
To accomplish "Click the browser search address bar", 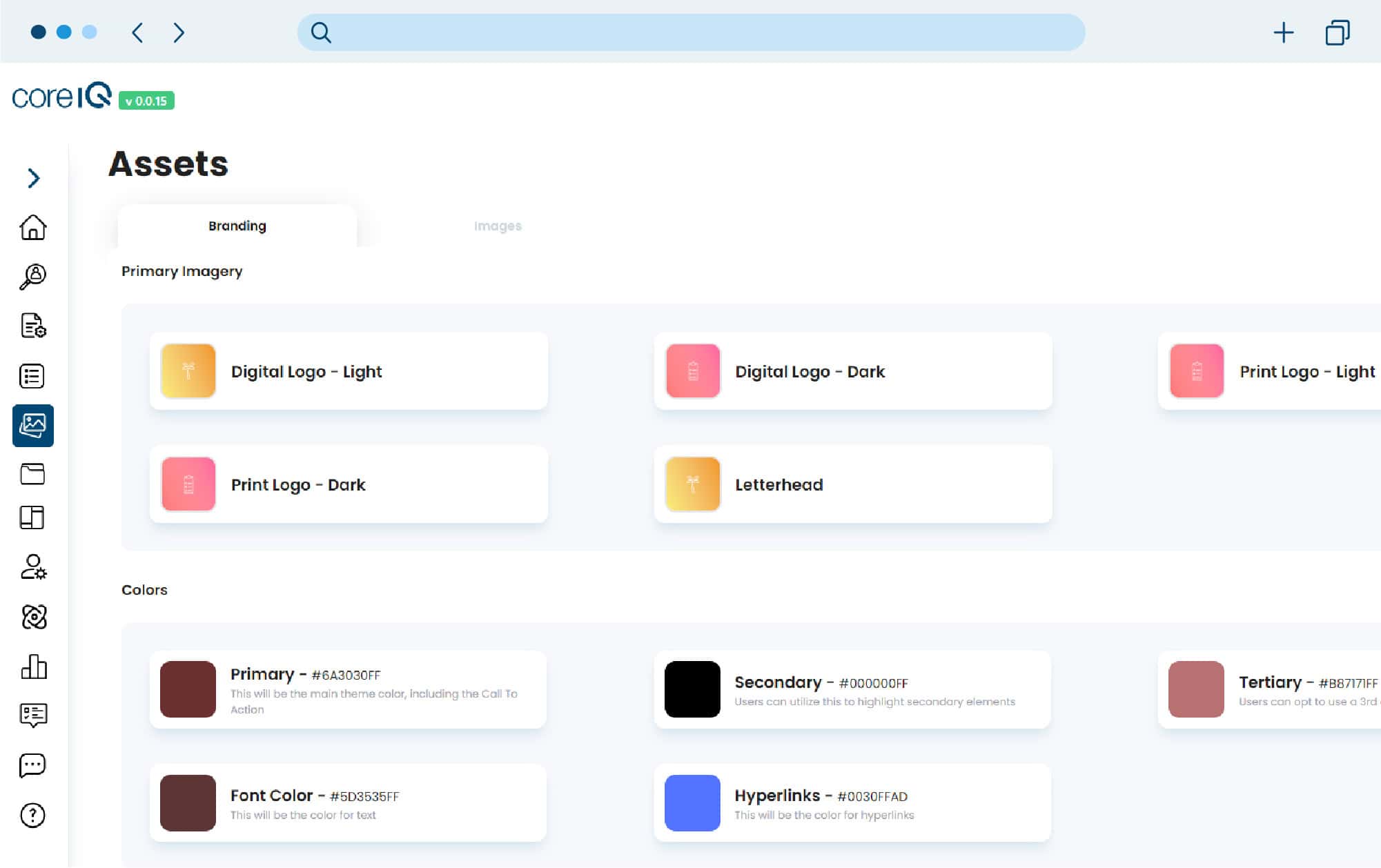I will coord(690,32).
